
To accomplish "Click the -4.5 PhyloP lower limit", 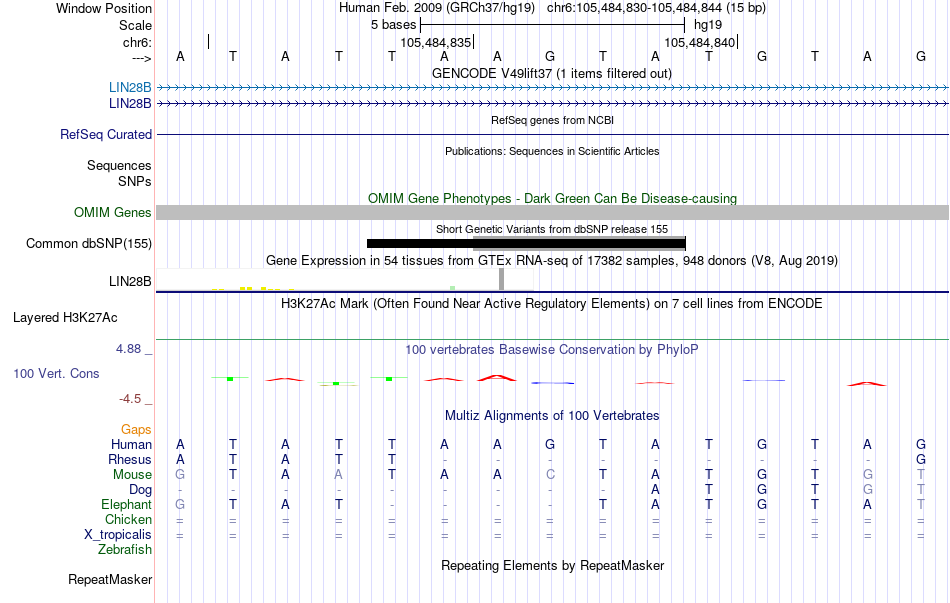I will 130,399.
